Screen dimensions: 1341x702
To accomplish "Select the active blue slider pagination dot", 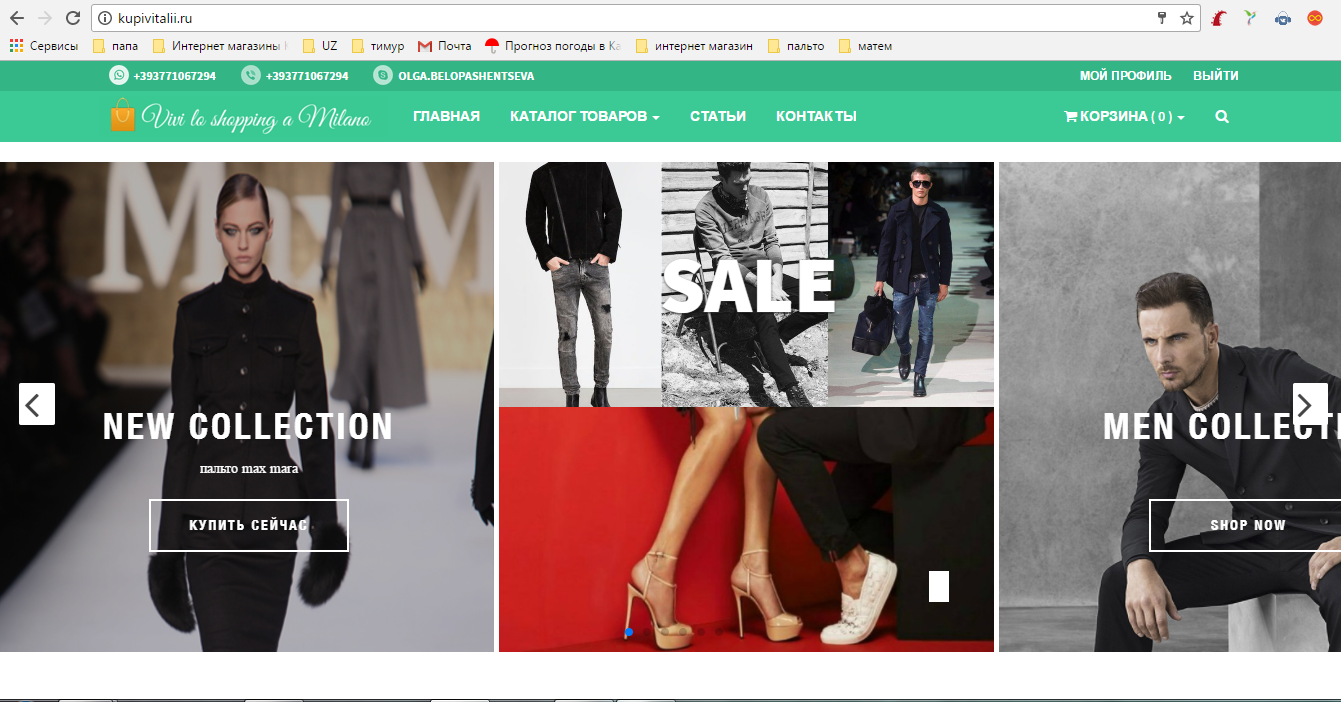I will tap(629, 632).
